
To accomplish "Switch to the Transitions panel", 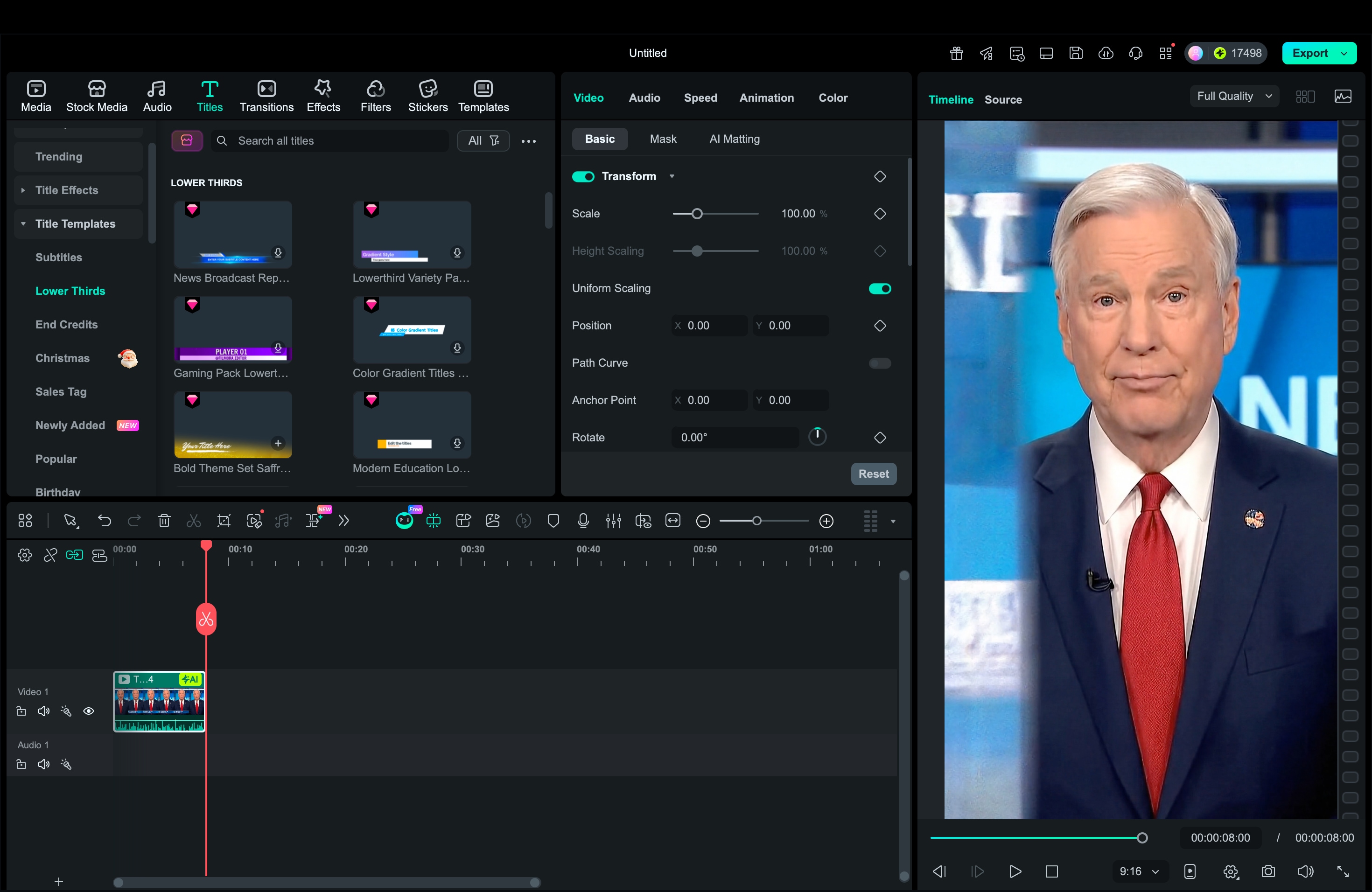I will pyautogui.click(x=266, y=95).
